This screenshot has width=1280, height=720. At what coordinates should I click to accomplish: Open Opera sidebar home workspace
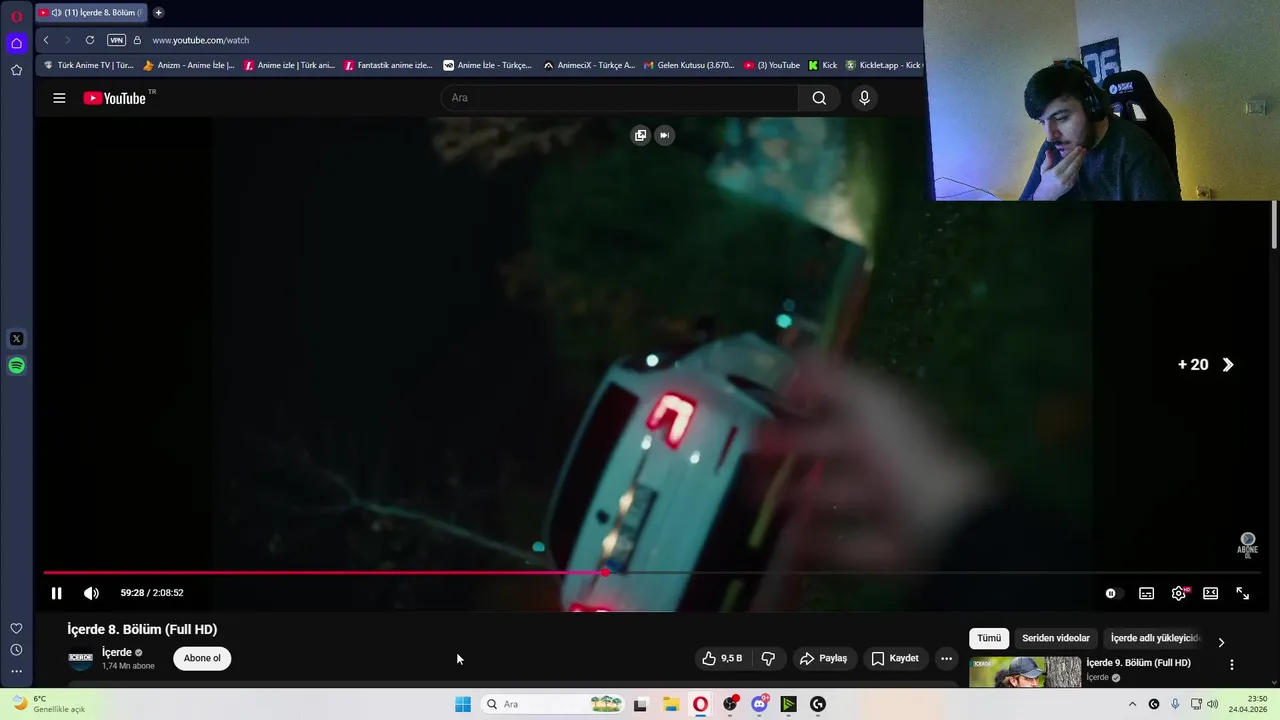tap(16, 43)
